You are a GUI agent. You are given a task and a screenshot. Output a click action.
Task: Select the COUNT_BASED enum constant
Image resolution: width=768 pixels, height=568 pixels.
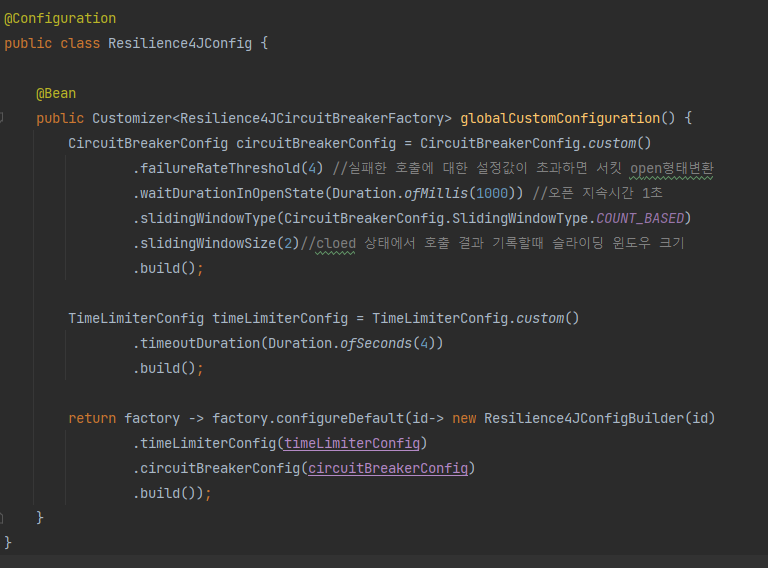[x=640, y=218]
